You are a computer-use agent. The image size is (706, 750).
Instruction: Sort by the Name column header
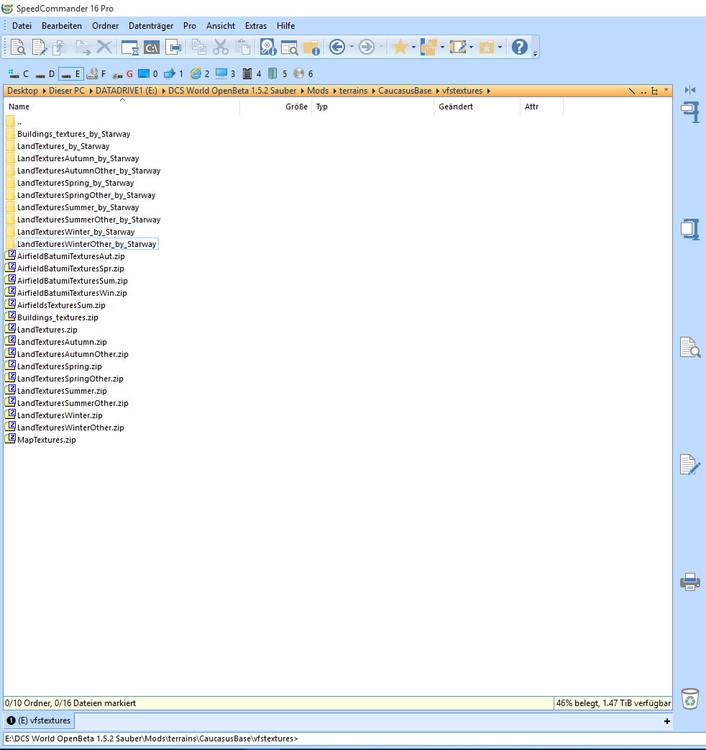[x=121, y=107]
